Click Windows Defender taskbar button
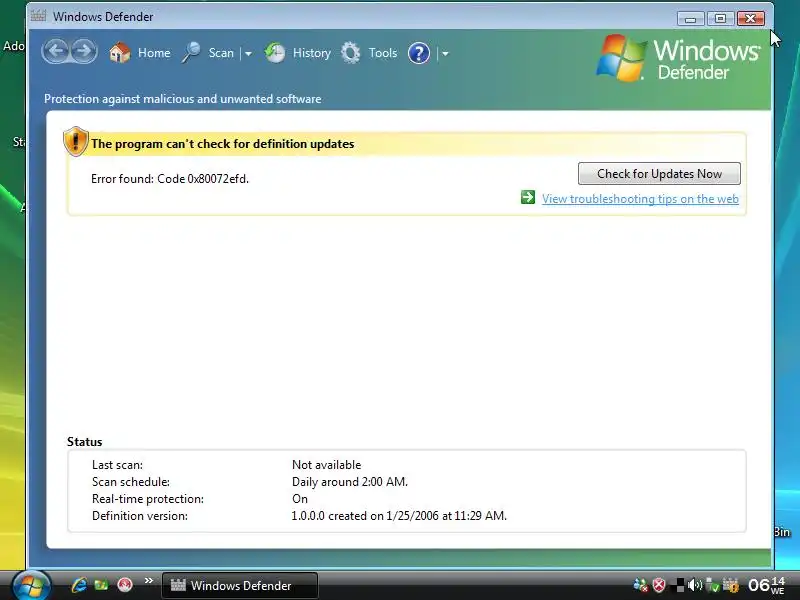The image size is (800, 600). pyautogui.click(x=240, y=586)
